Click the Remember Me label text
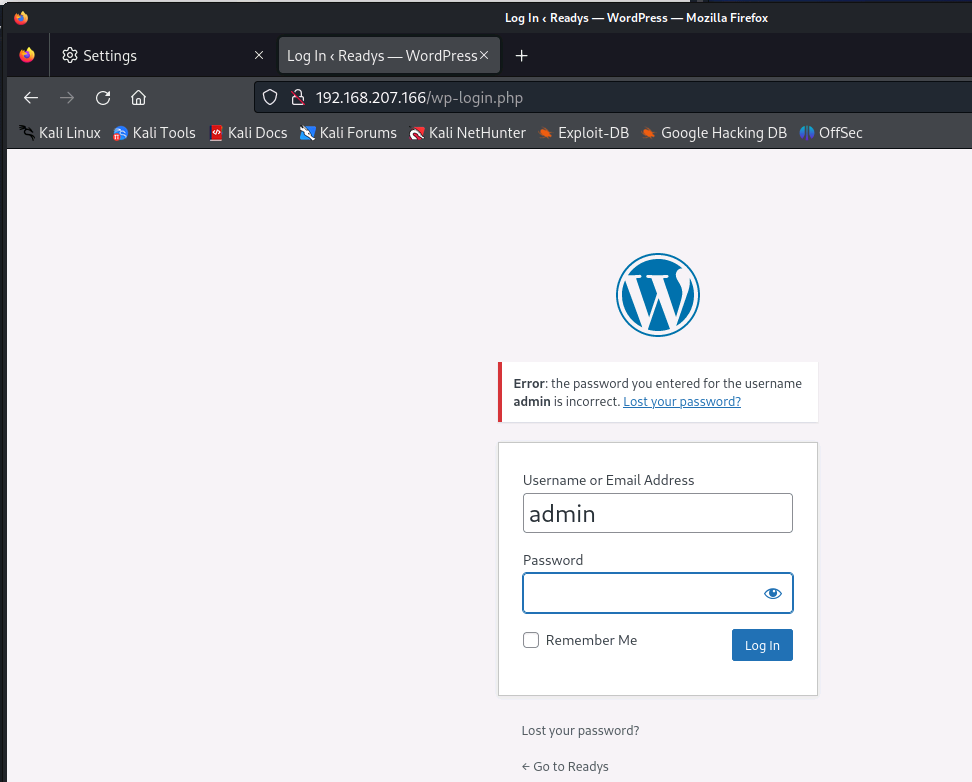 point(591,640)
